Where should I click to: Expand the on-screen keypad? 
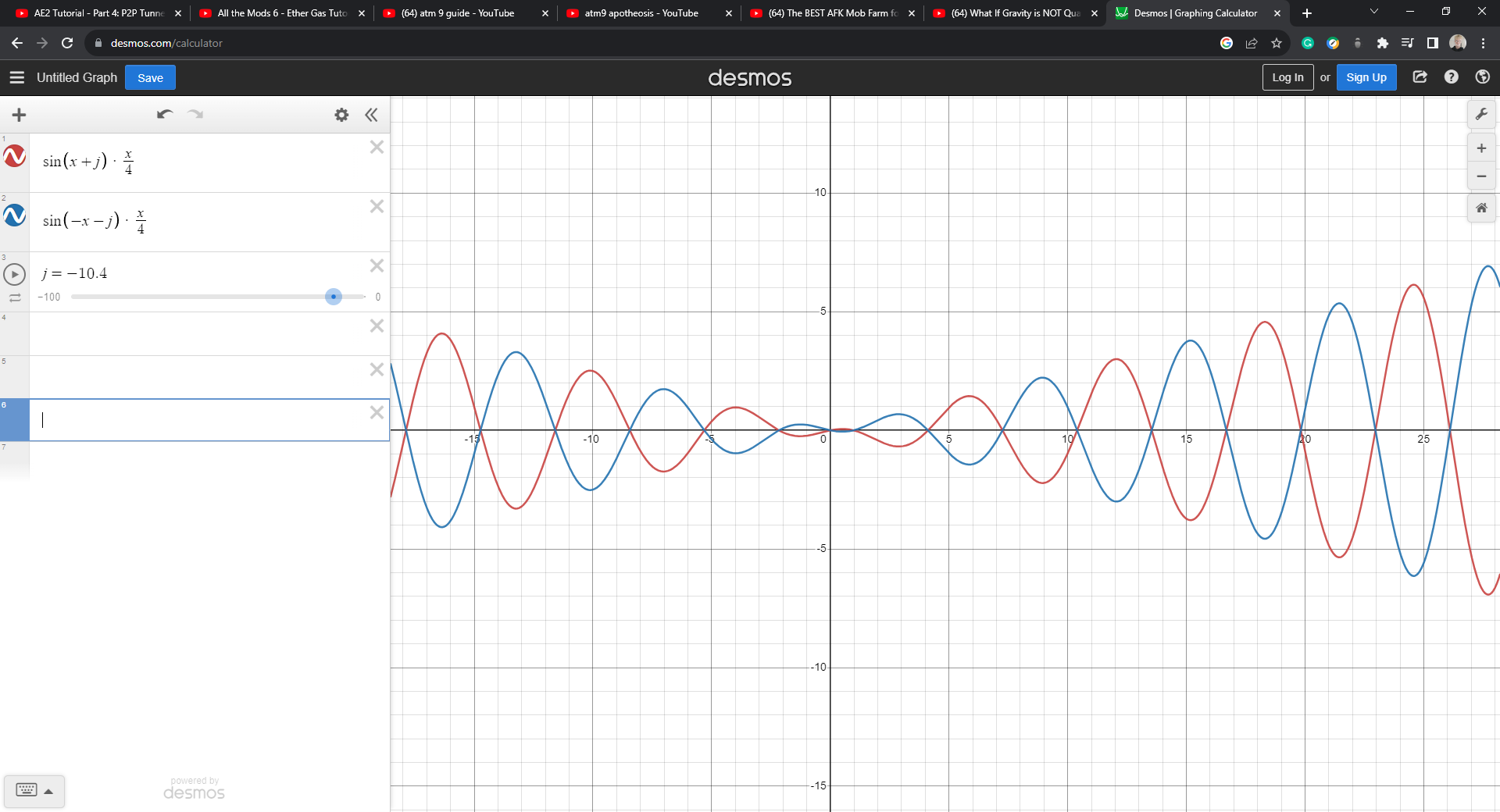click(34, 791)
